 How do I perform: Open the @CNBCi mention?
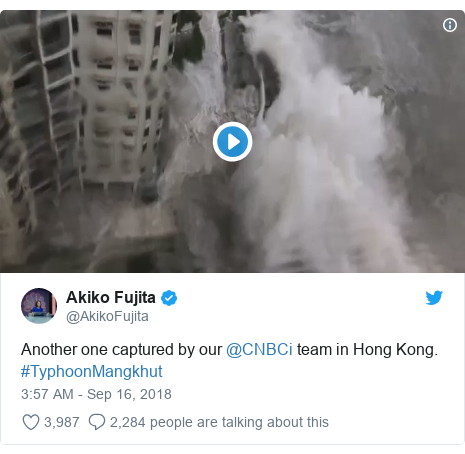coord(259,350)
